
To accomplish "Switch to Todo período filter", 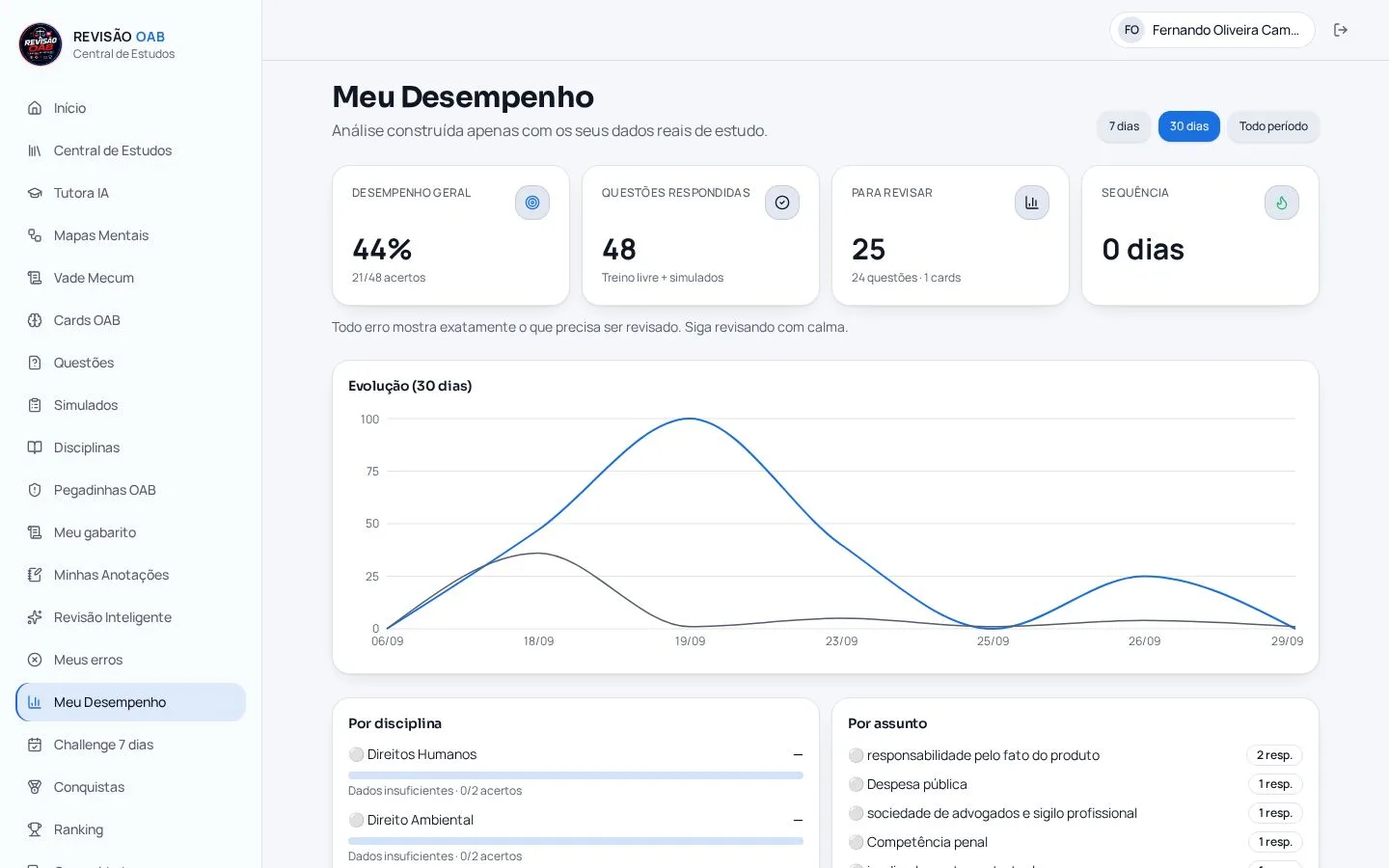I will coord(1273,126).
